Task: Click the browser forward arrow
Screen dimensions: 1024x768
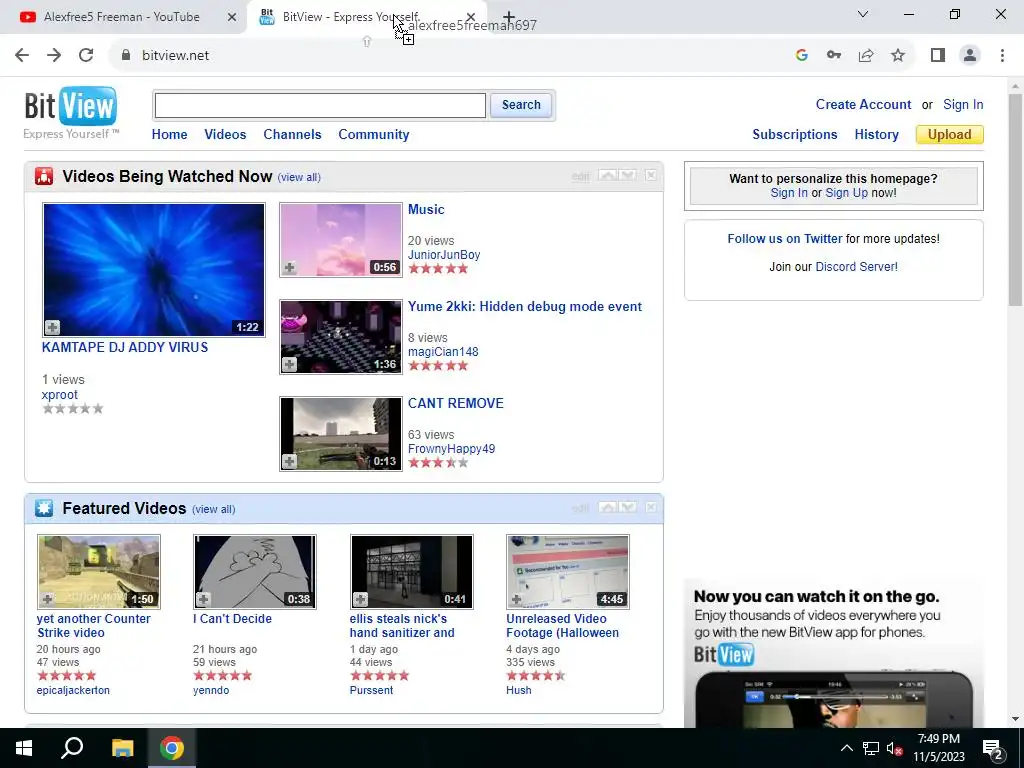Action: [54, 56]
